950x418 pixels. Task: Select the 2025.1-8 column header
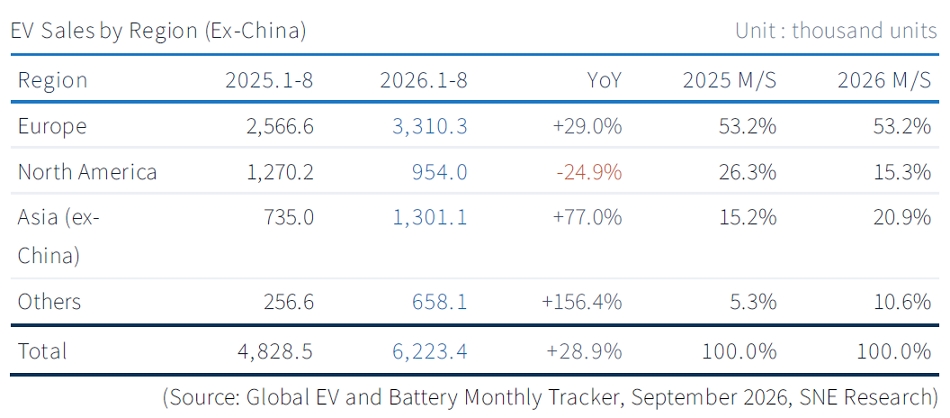pyautogui.click(x=269, y=80)
